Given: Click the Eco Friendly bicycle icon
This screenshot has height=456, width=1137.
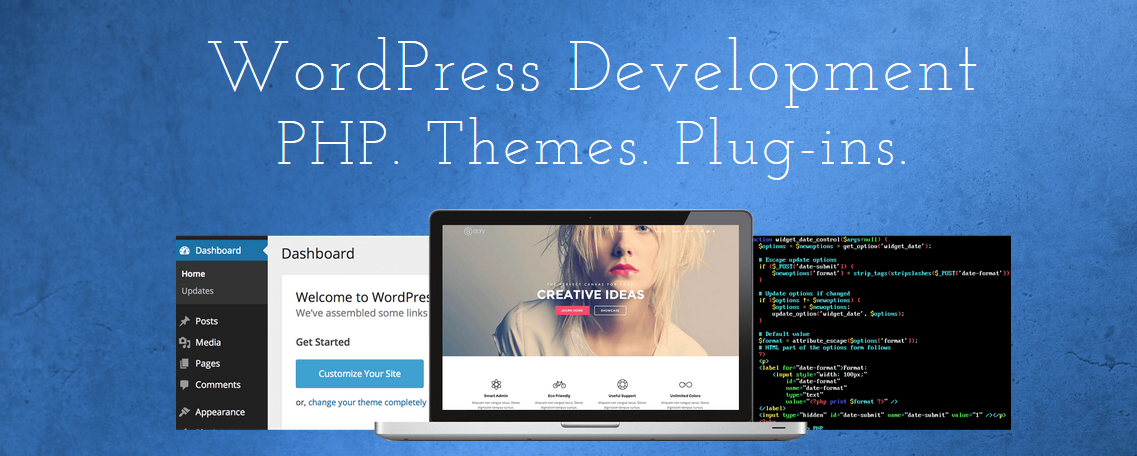Looking at the screenshot, I should click(559, 384).
